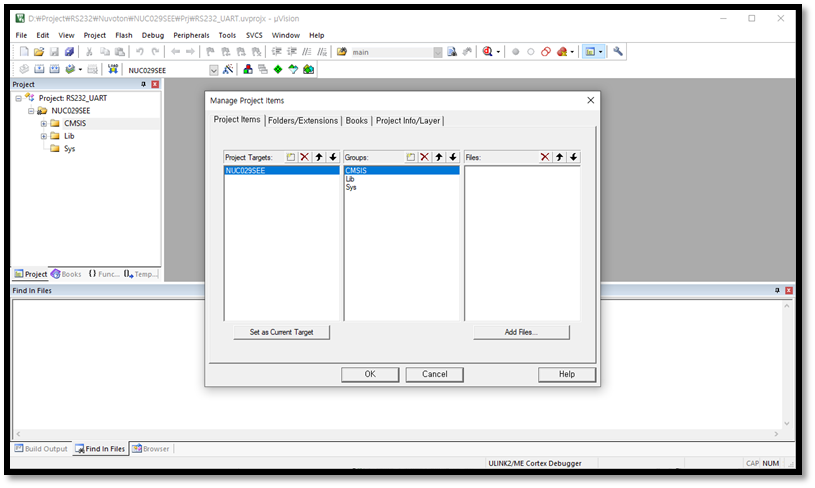The image size is (815, 488).
Task: Collapse the Project: RS232_UART tree node
Action: (x=19, y=98)
